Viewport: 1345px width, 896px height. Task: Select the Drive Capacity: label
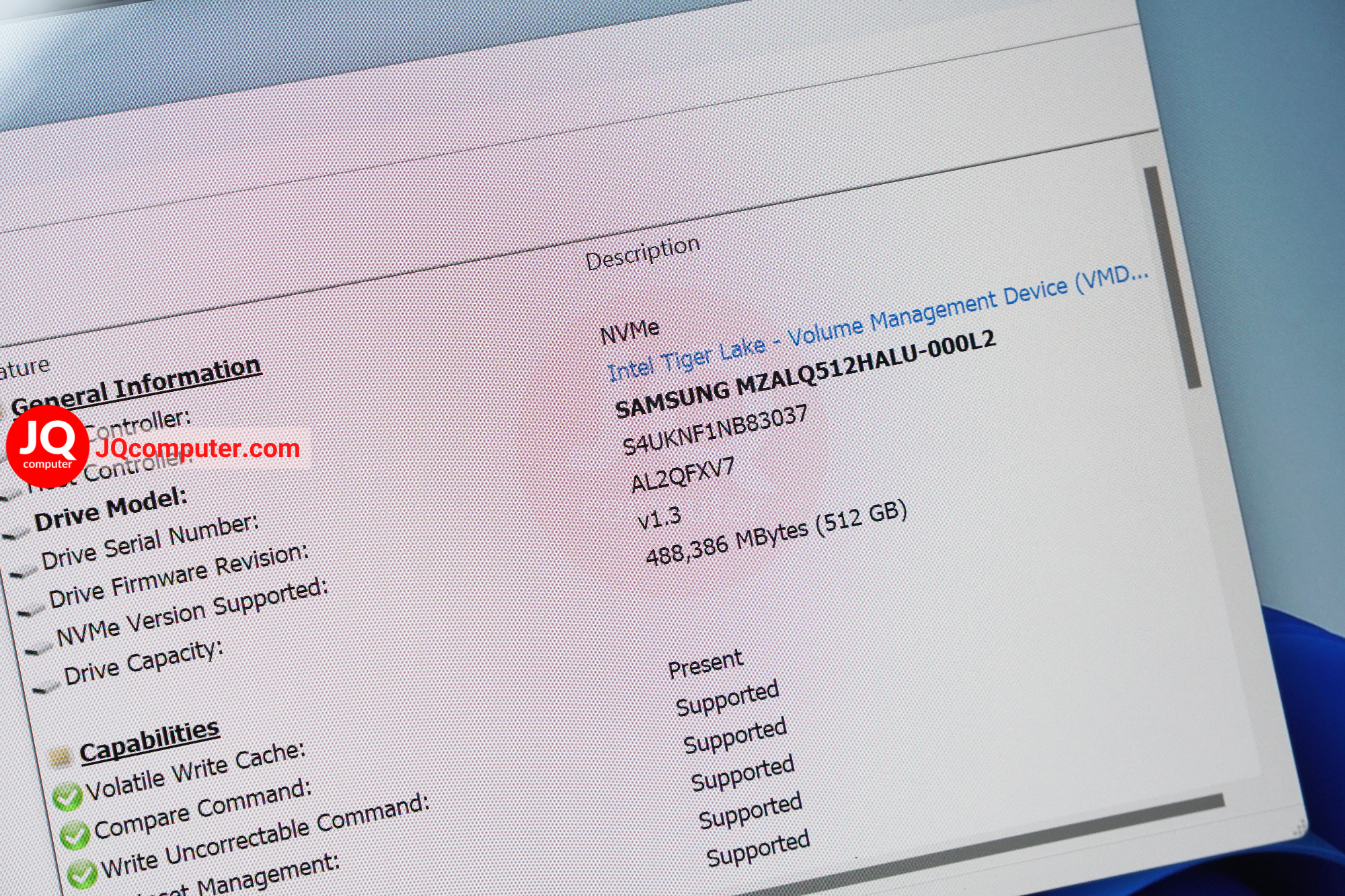[143, 662]
